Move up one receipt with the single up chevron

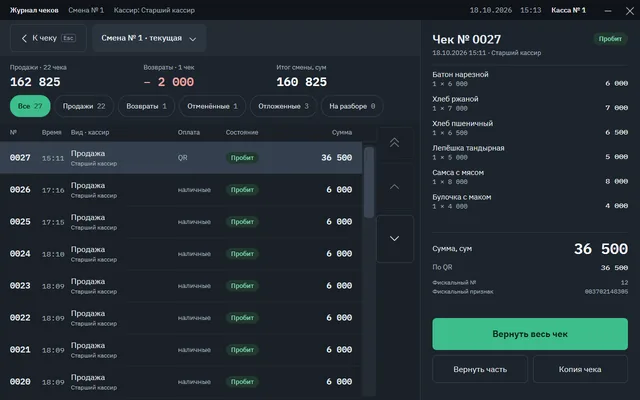pyautogui.click(x=394, y=187)
